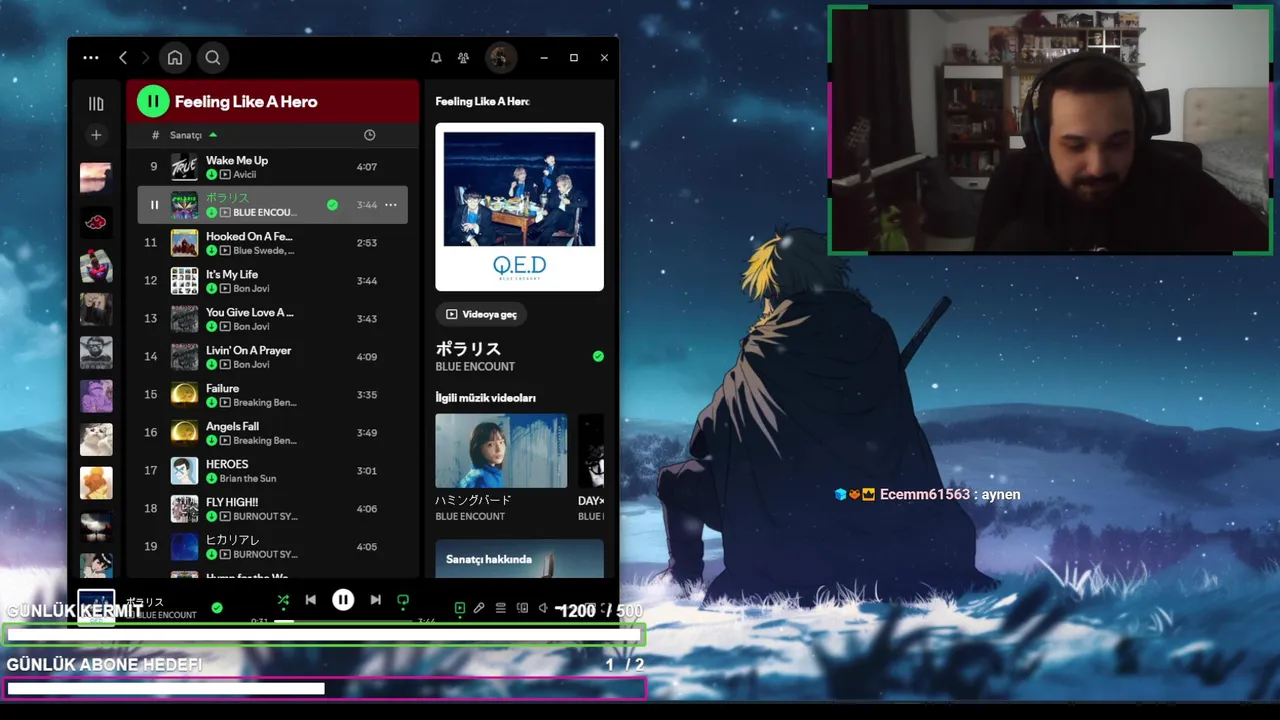Image resolution: width=1280 pixels, height=720 pixels.
Task: Open the Feeling Like A Hero panel title
Action: (x=482, y=101)
